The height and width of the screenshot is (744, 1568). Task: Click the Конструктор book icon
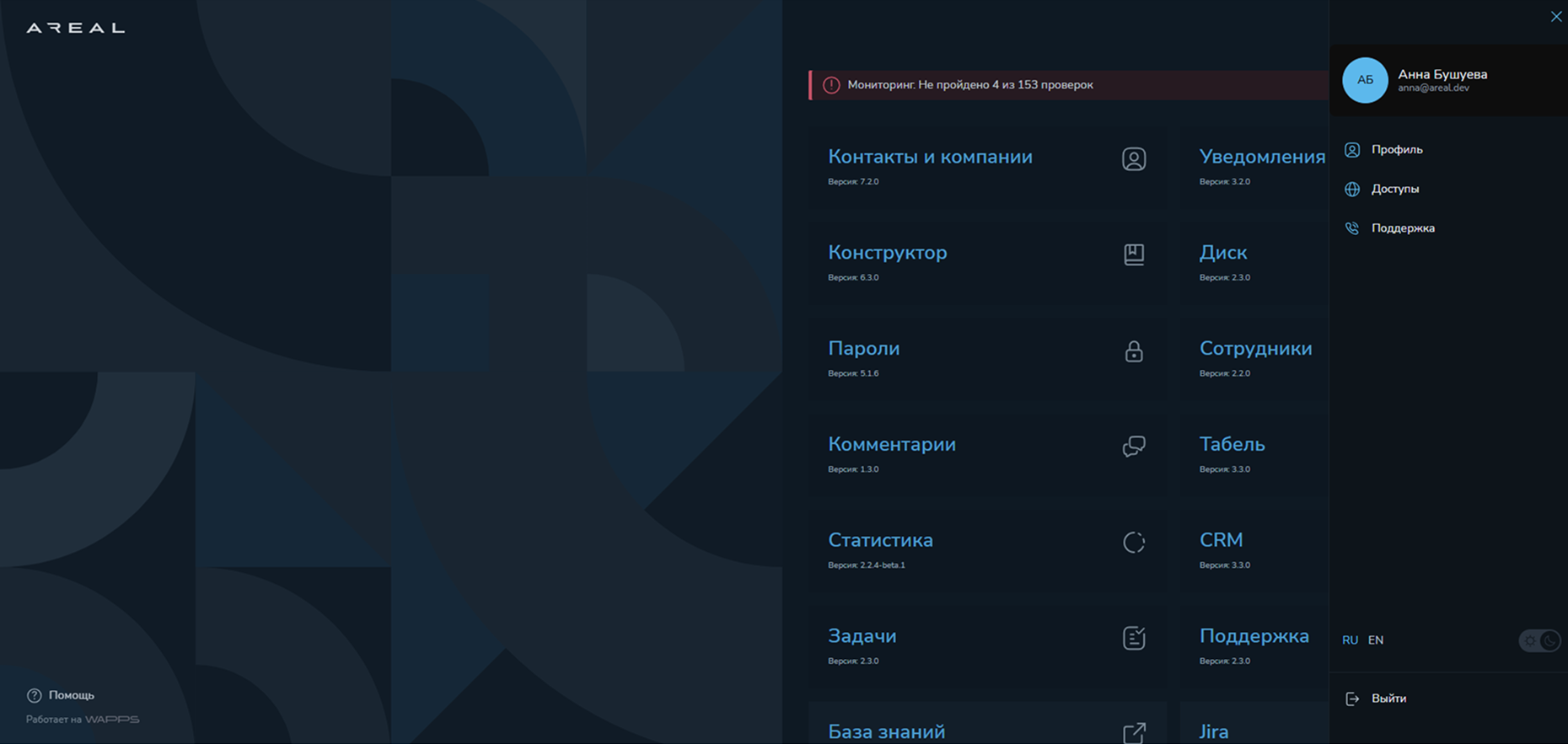1134,254
